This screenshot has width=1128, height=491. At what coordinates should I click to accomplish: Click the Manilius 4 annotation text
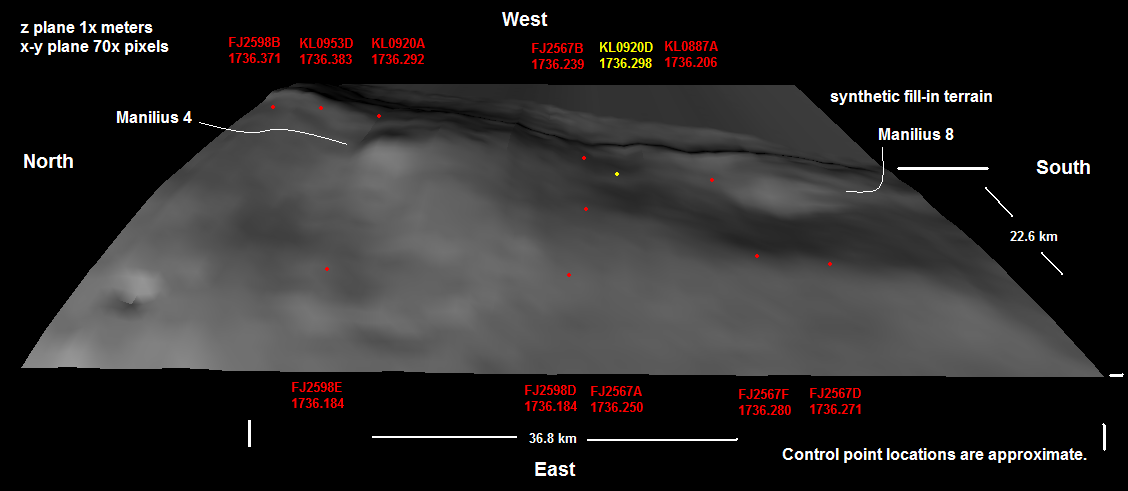pyautogui.click(x=154, y=117)
